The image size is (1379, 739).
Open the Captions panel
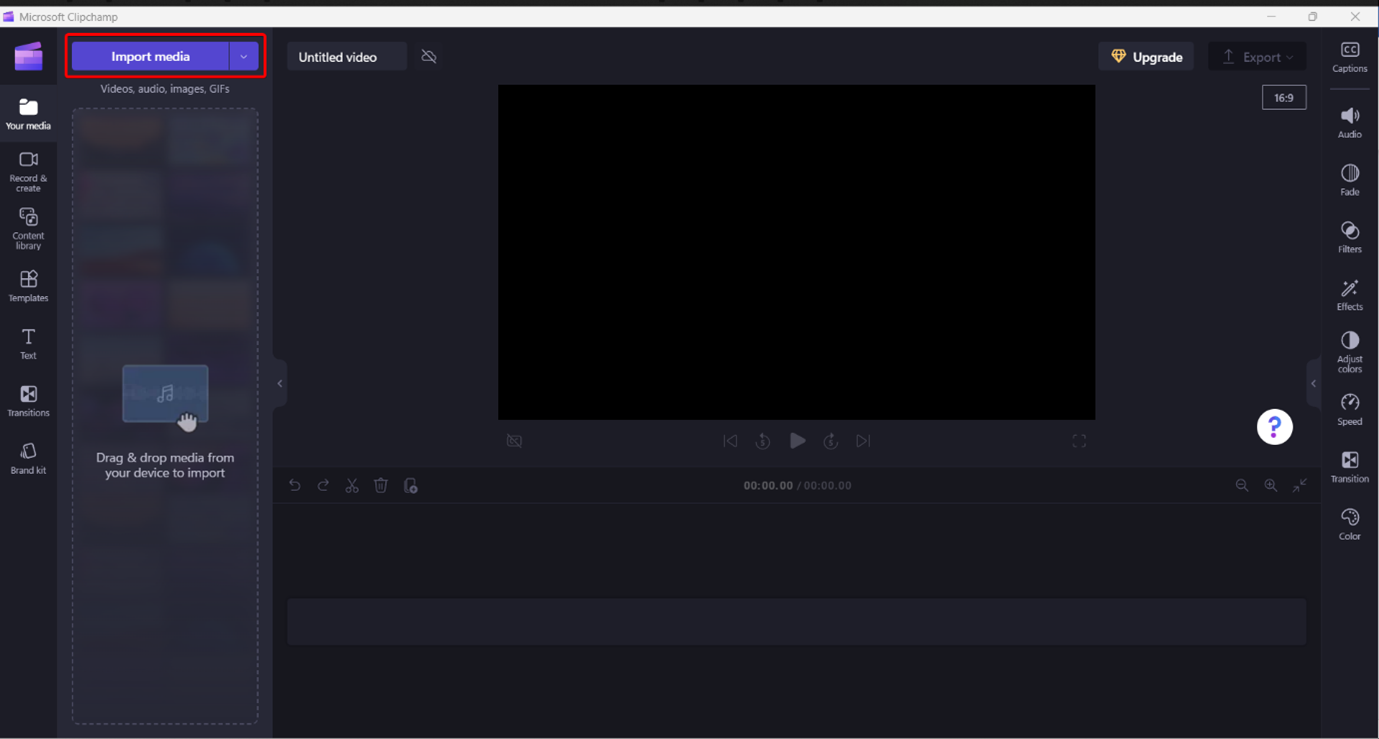tap(1350, 57)
